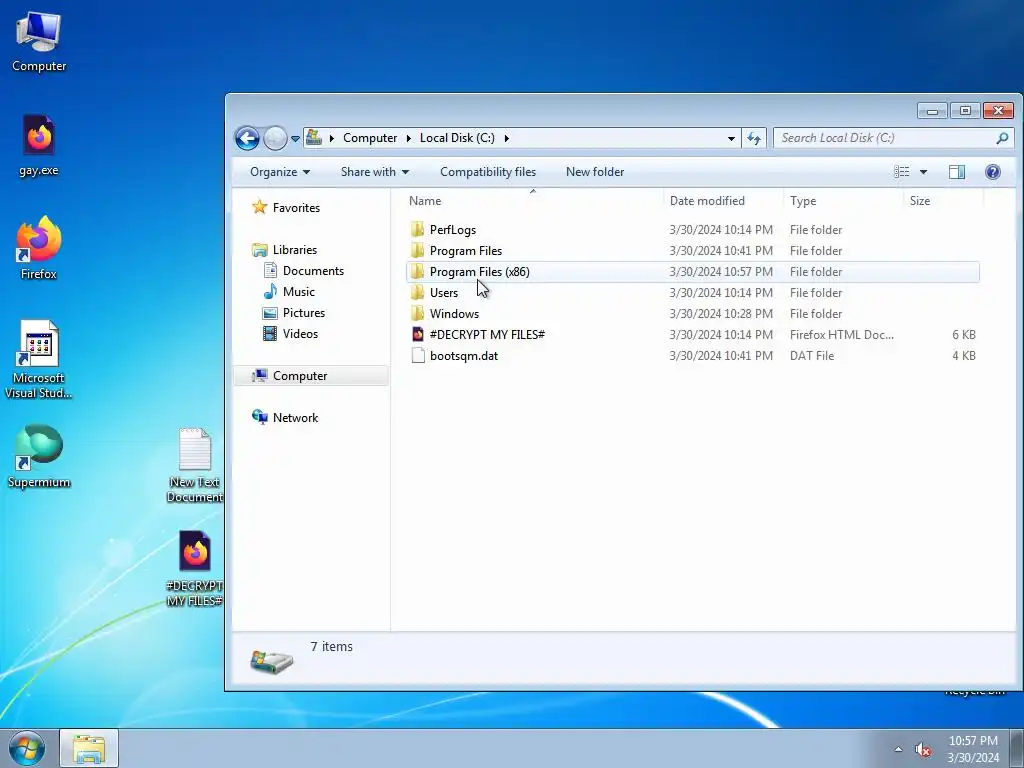1024x768 pixels.
Task: Click Computer in the address bar
Action: click(370, 138)
